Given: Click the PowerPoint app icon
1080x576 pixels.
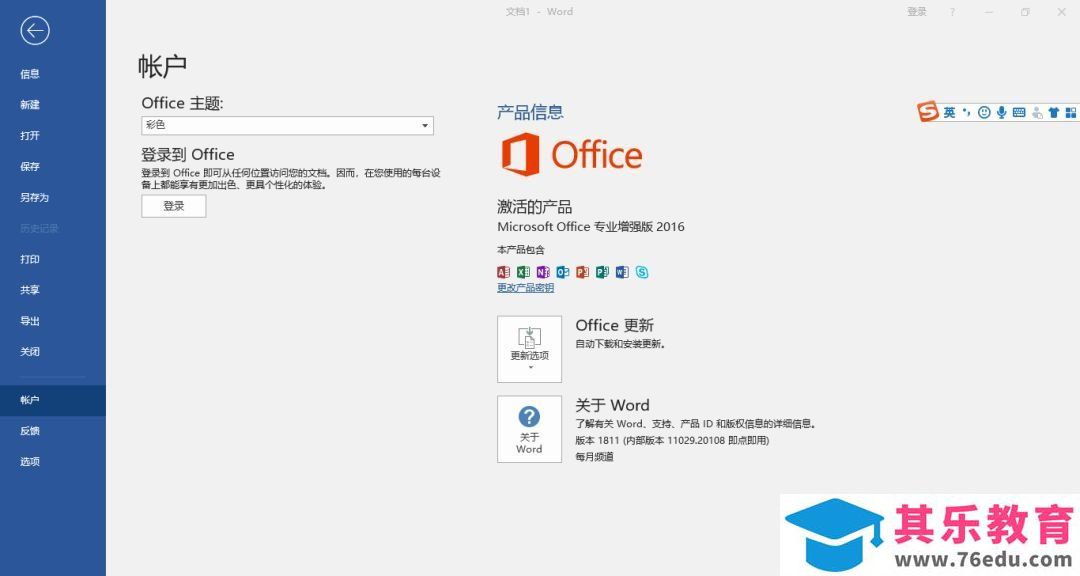Looking at the screenshot, I should [583, 272].
